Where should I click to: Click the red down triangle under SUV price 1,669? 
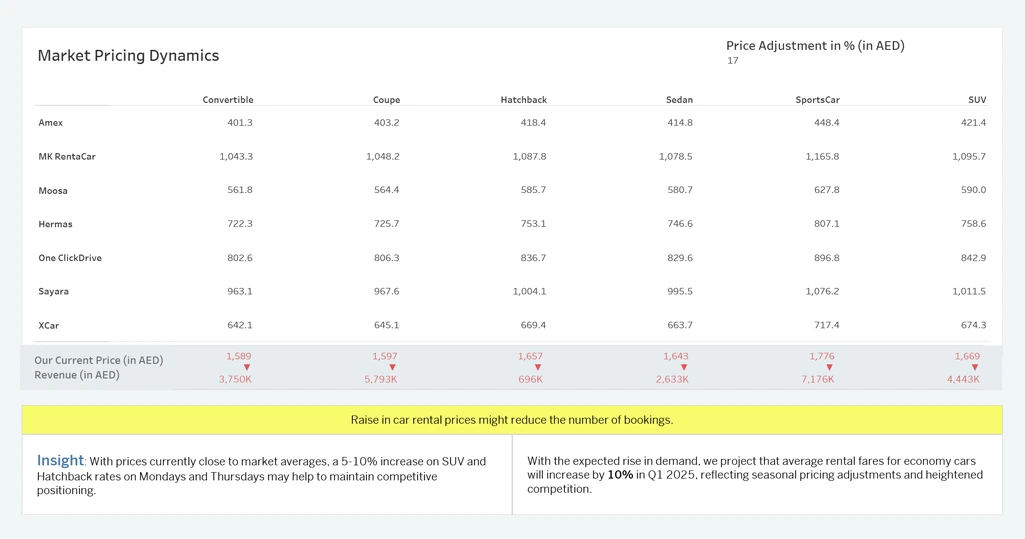975,368
